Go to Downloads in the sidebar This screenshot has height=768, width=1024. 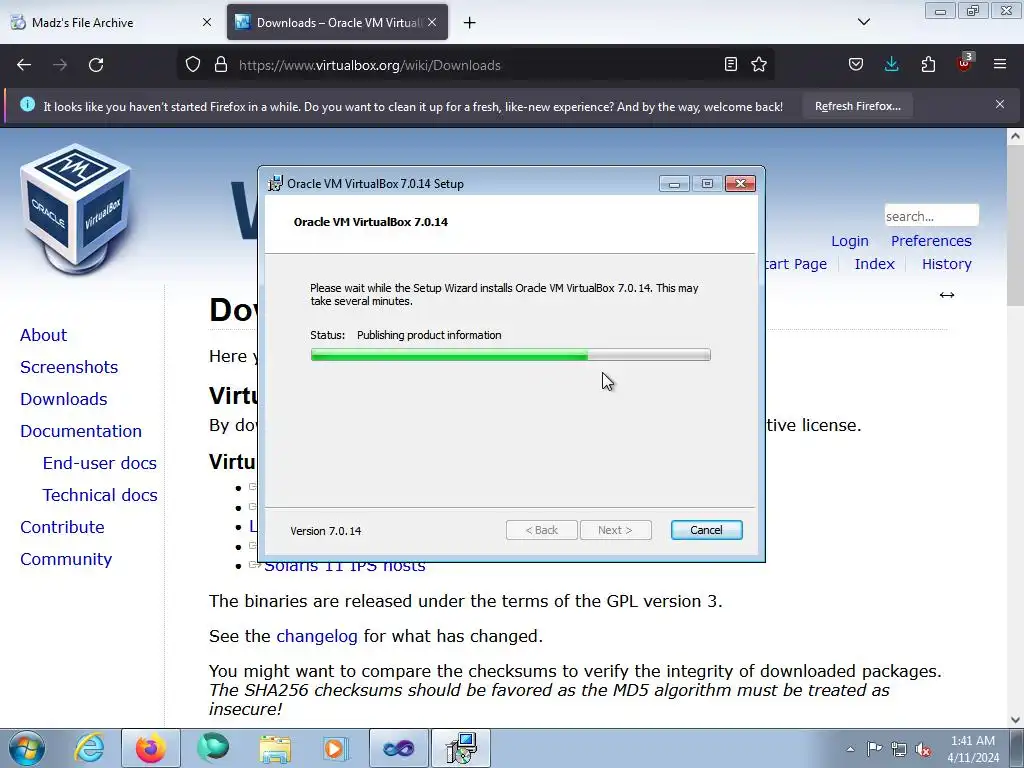click(x=63, y=399)
